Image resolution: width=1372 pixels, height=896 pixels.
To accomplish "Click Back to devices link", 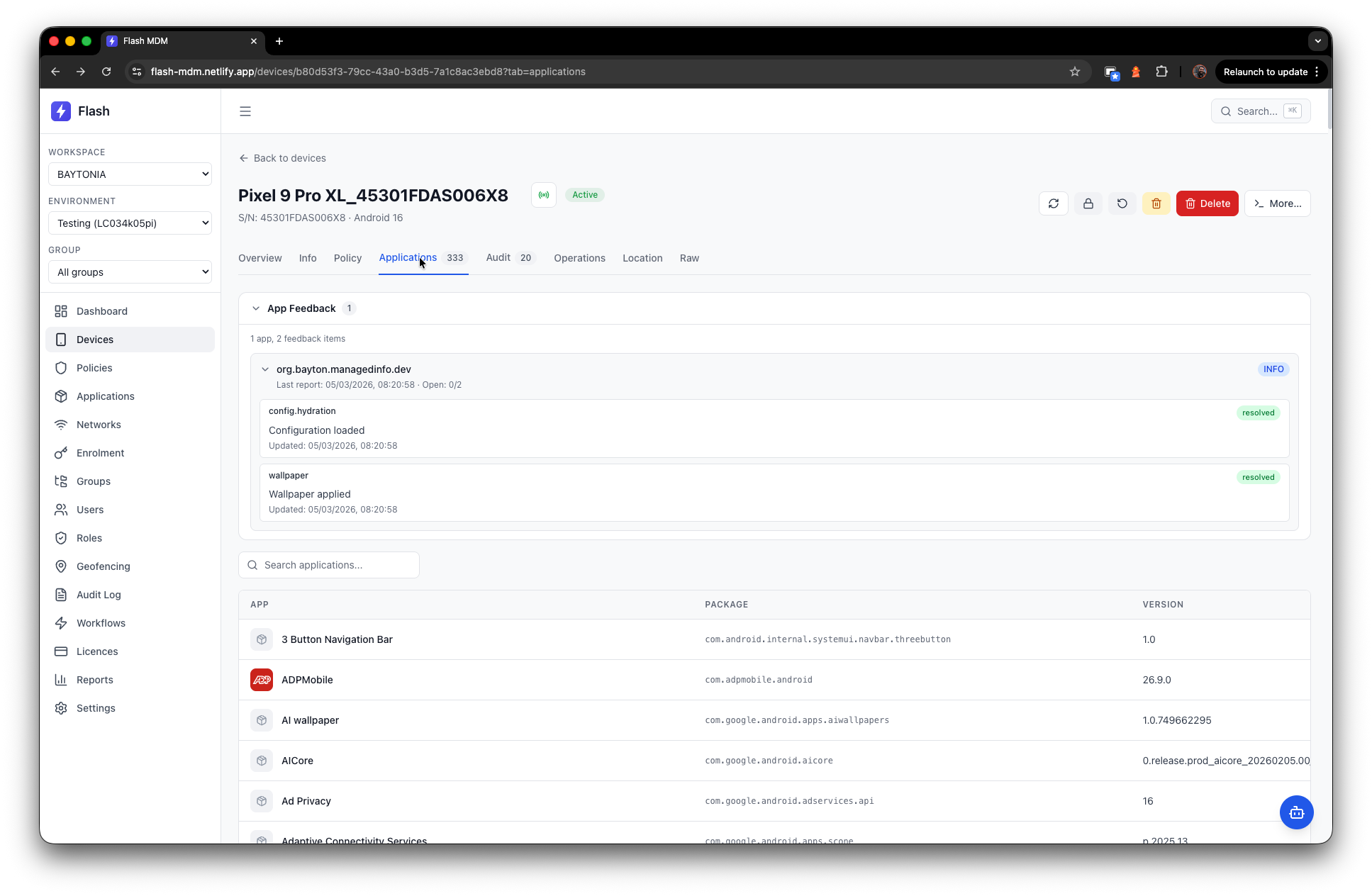I will click(x=282, y=158).
